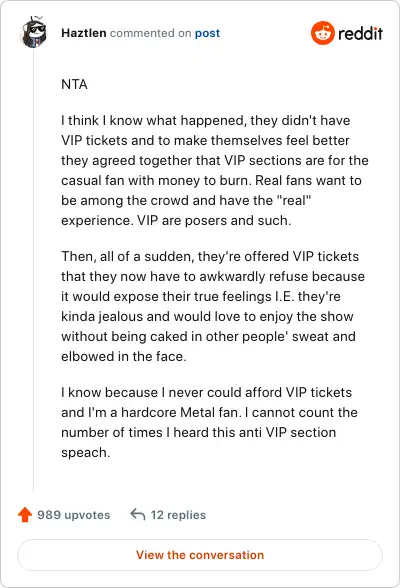Collapse the comment via vertical thread line

[34, 270]
